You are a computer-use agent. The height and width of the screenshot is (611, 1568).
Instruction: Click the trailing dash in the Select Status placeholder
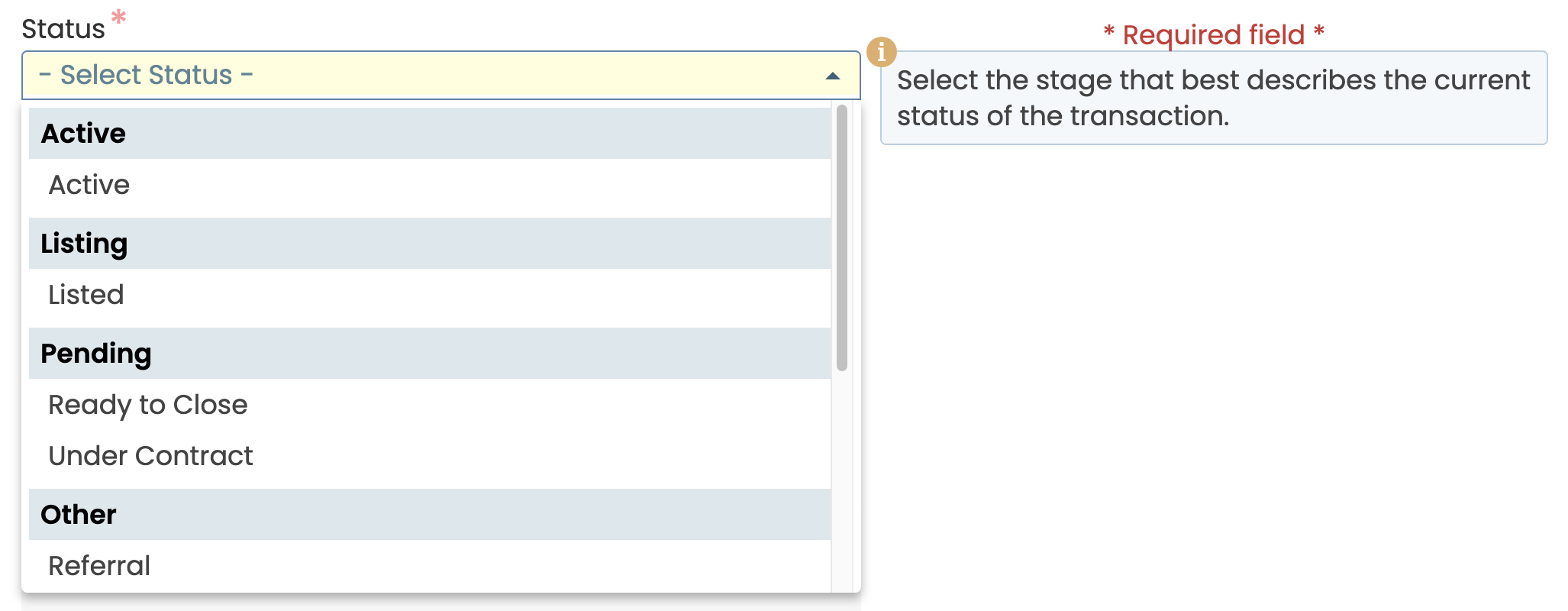coord(247,75)
